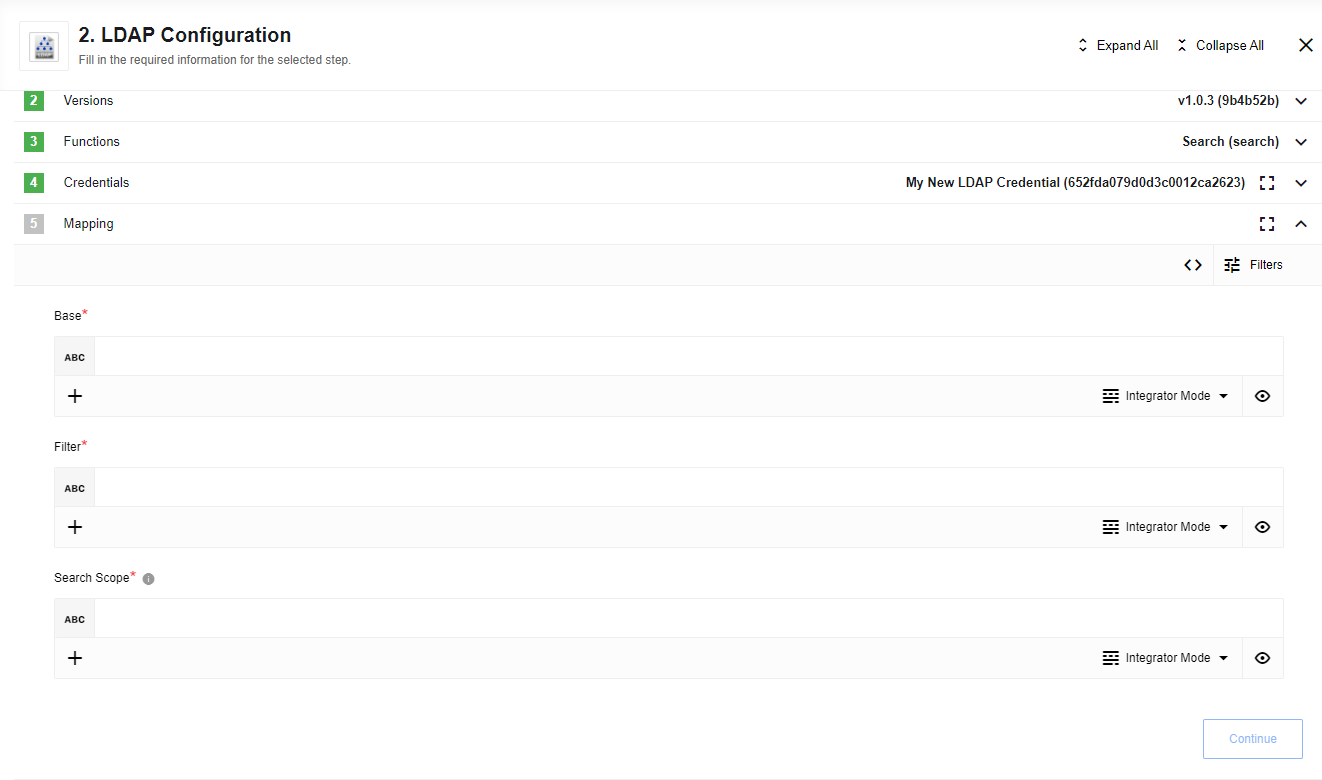Close the LDAP Configuration panel

[x=1305, y=45]
